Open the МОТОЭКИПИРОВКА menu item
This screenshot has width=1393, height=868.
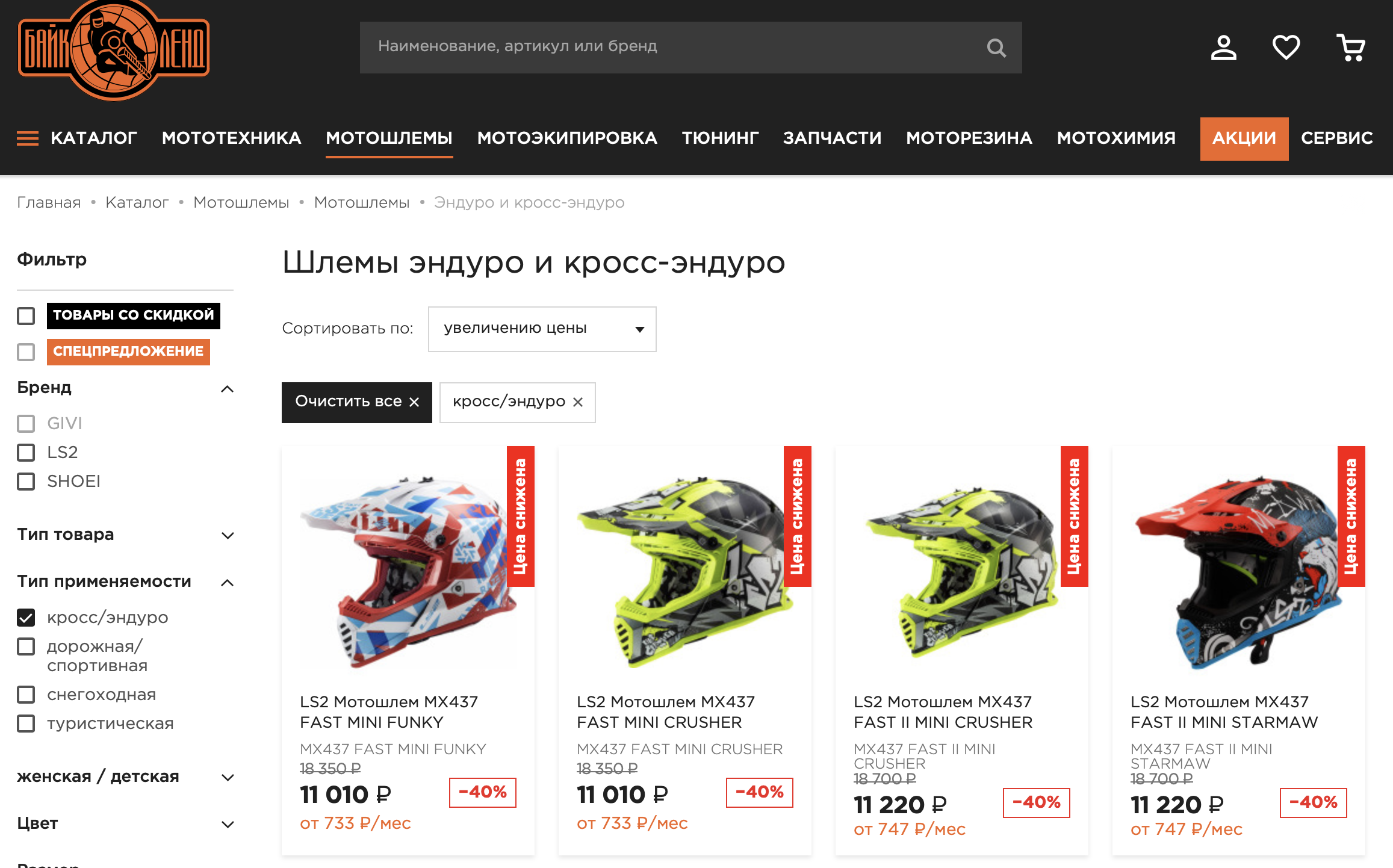567,138
